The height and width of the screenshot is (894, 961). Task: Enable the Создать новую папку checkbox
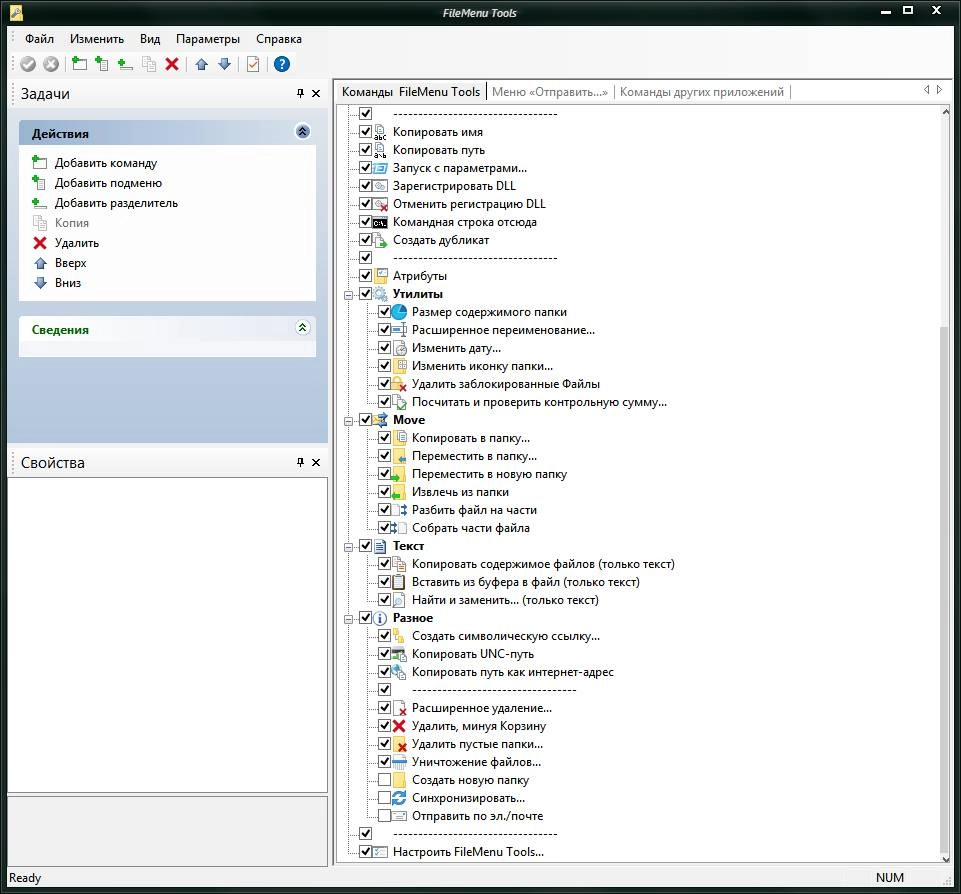(384, 780)
